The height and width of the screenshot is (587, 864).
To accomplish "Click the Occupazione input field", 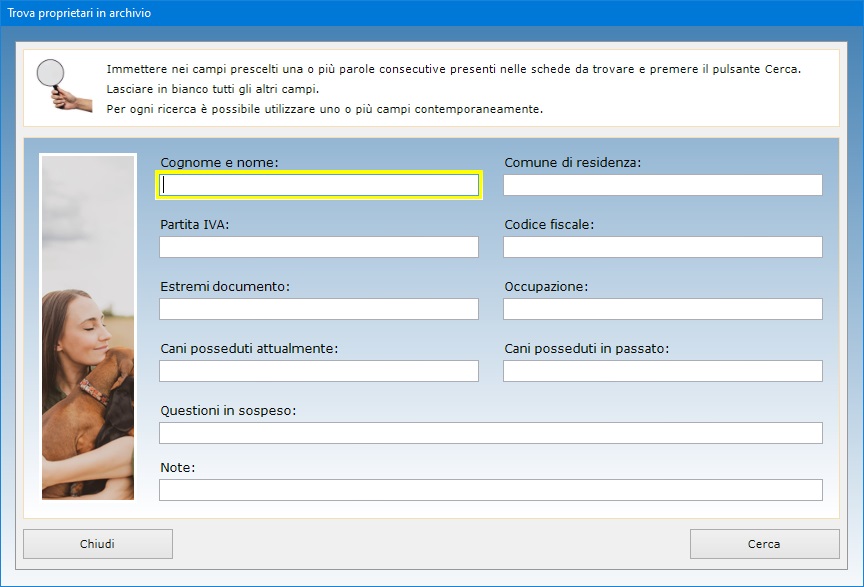I will 662,309.
